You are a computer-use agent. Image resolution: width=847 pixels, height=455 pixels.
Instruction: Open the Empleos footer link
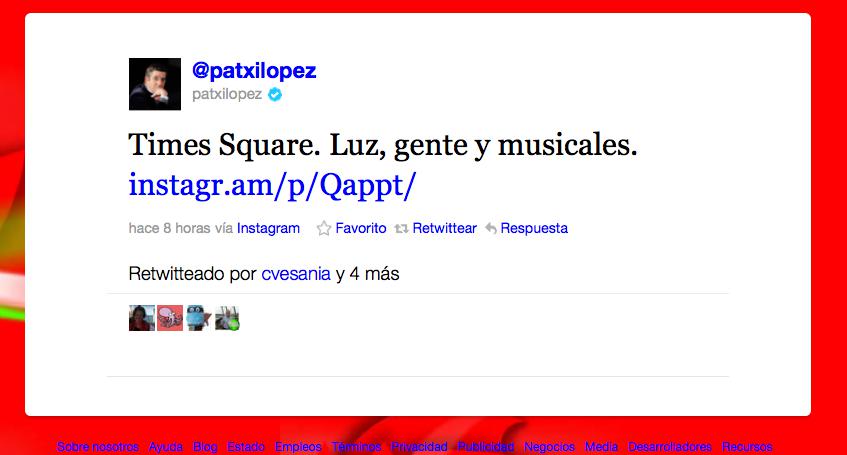tap(298, 447)
